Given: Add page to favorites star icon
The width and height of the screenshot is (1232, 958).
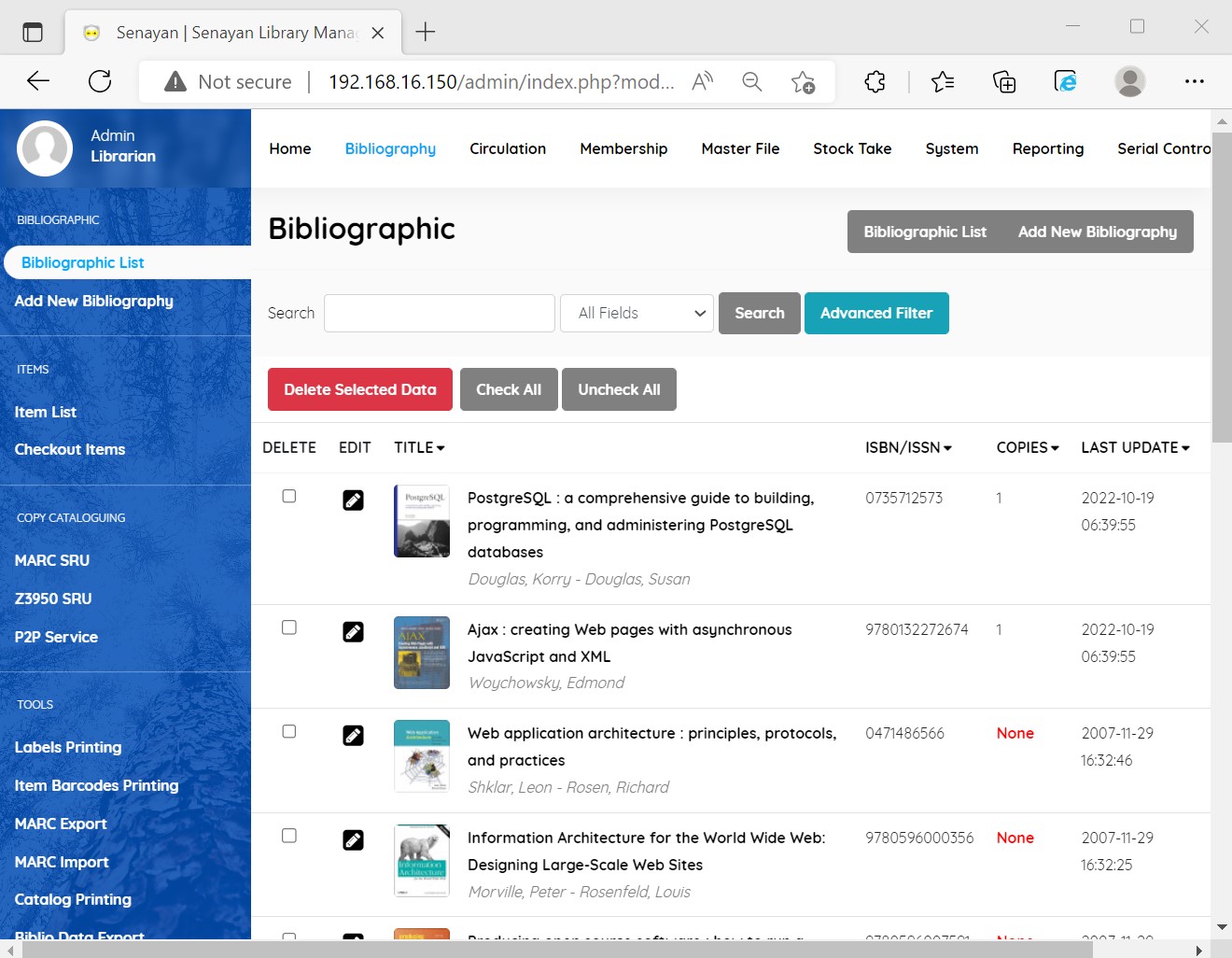Looking at the screenshot, I should point(803,82).
